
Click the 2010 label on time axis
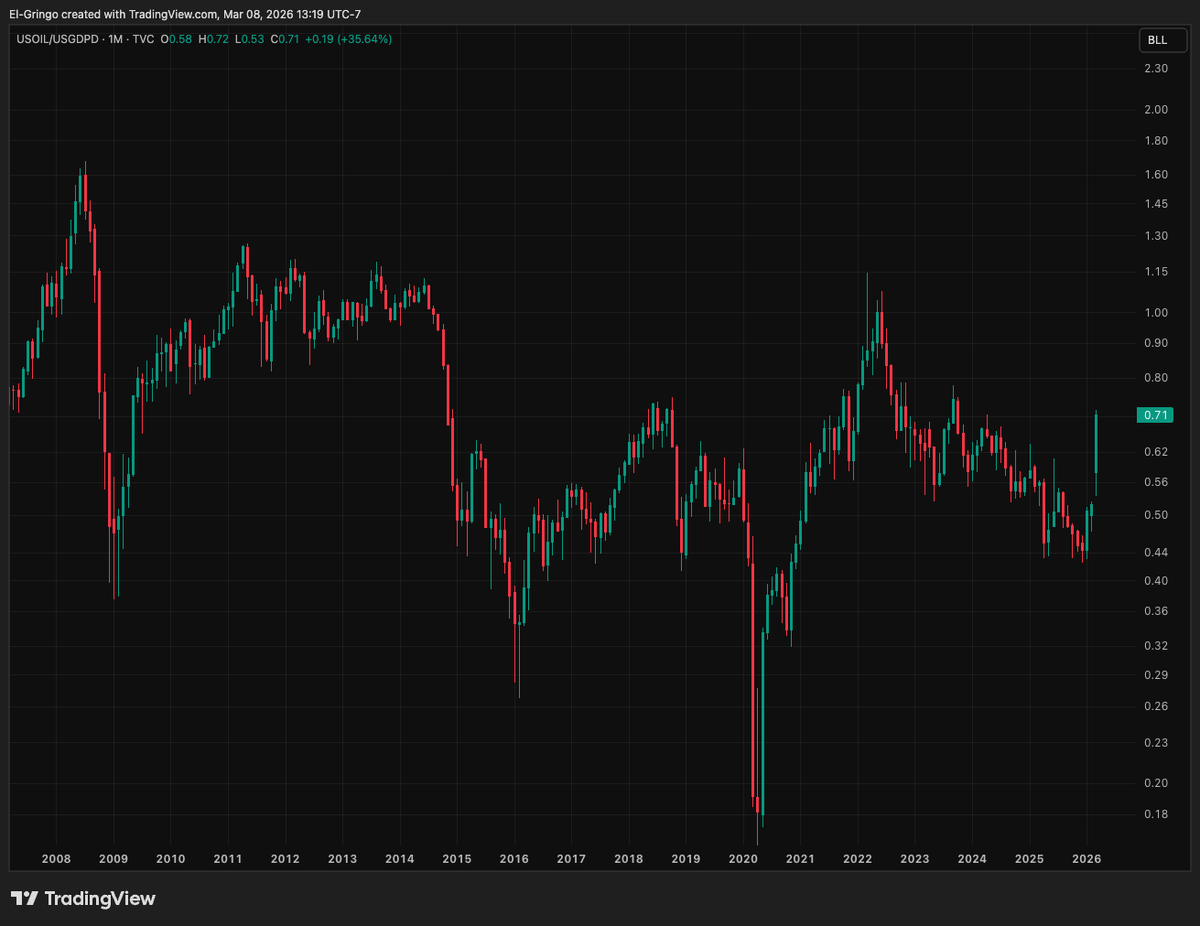tap(170, 859)
